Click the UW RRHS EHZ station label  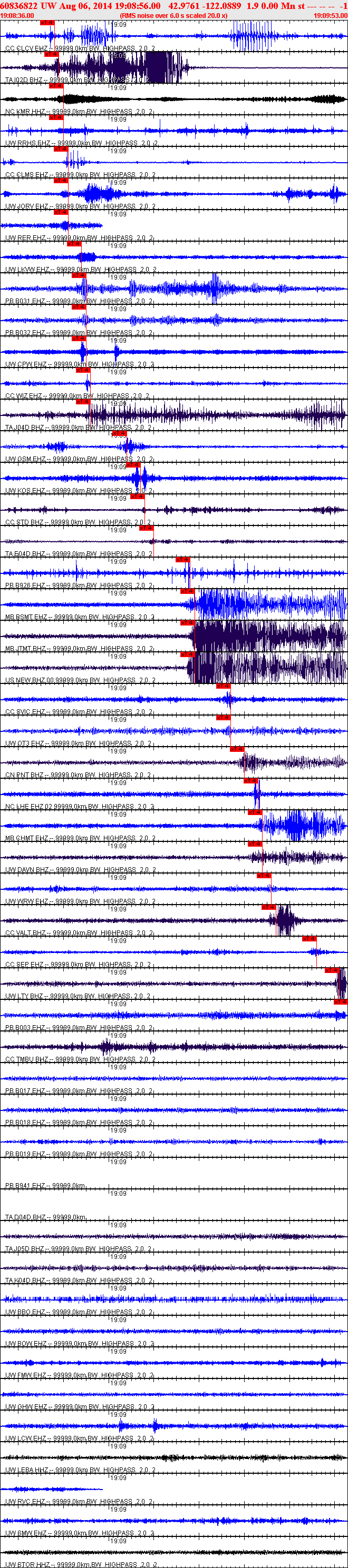click(x=82, y=143)
